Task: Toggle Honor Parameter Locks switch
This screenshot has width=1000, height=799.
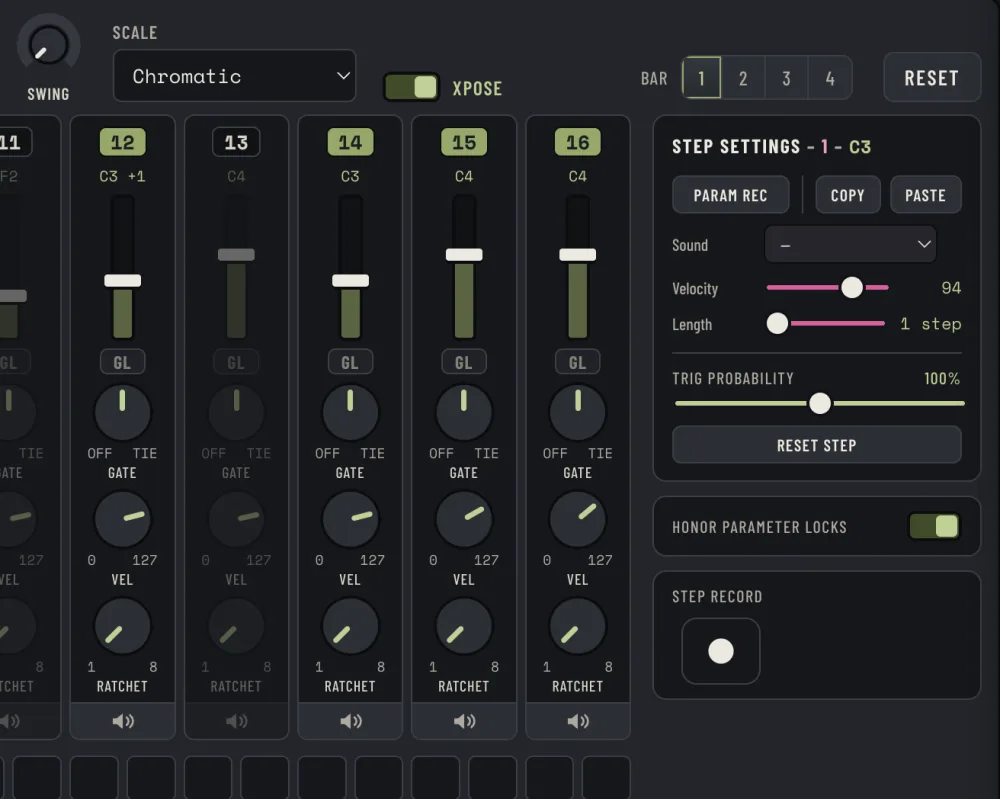Action: pyautogui.click(x=934, y=527)
